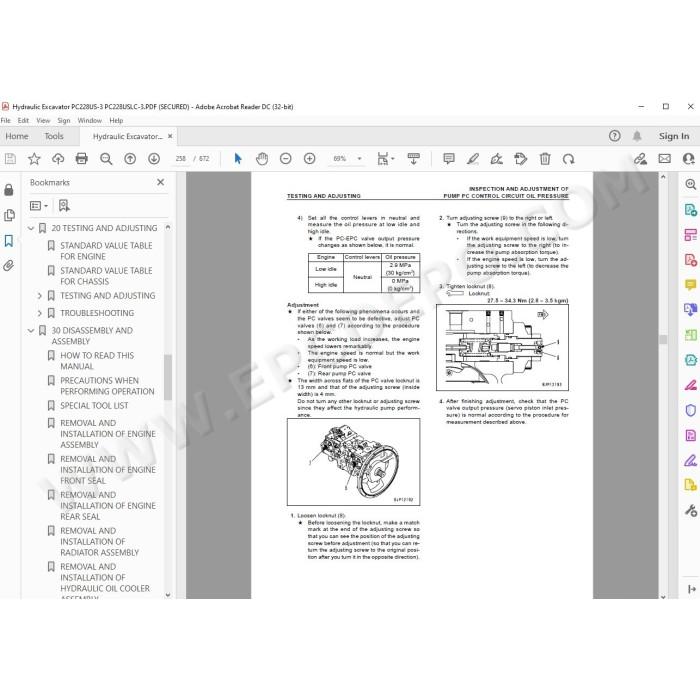
Task: Add a sticky note comment
Action: [449, 158]
